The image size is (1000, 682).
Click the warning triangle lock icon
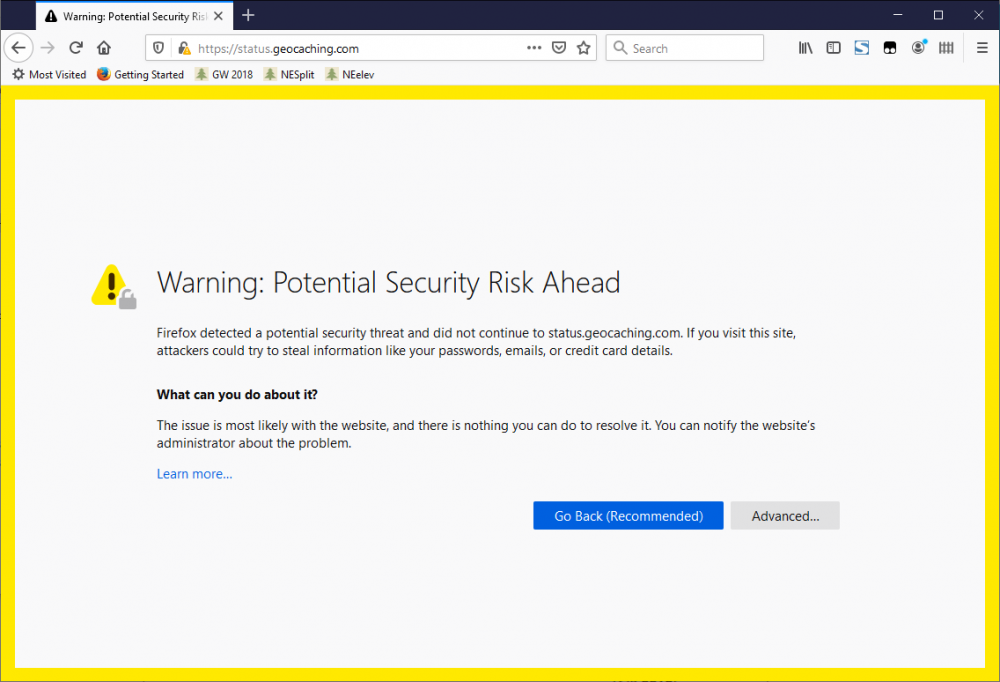[114, 286]
